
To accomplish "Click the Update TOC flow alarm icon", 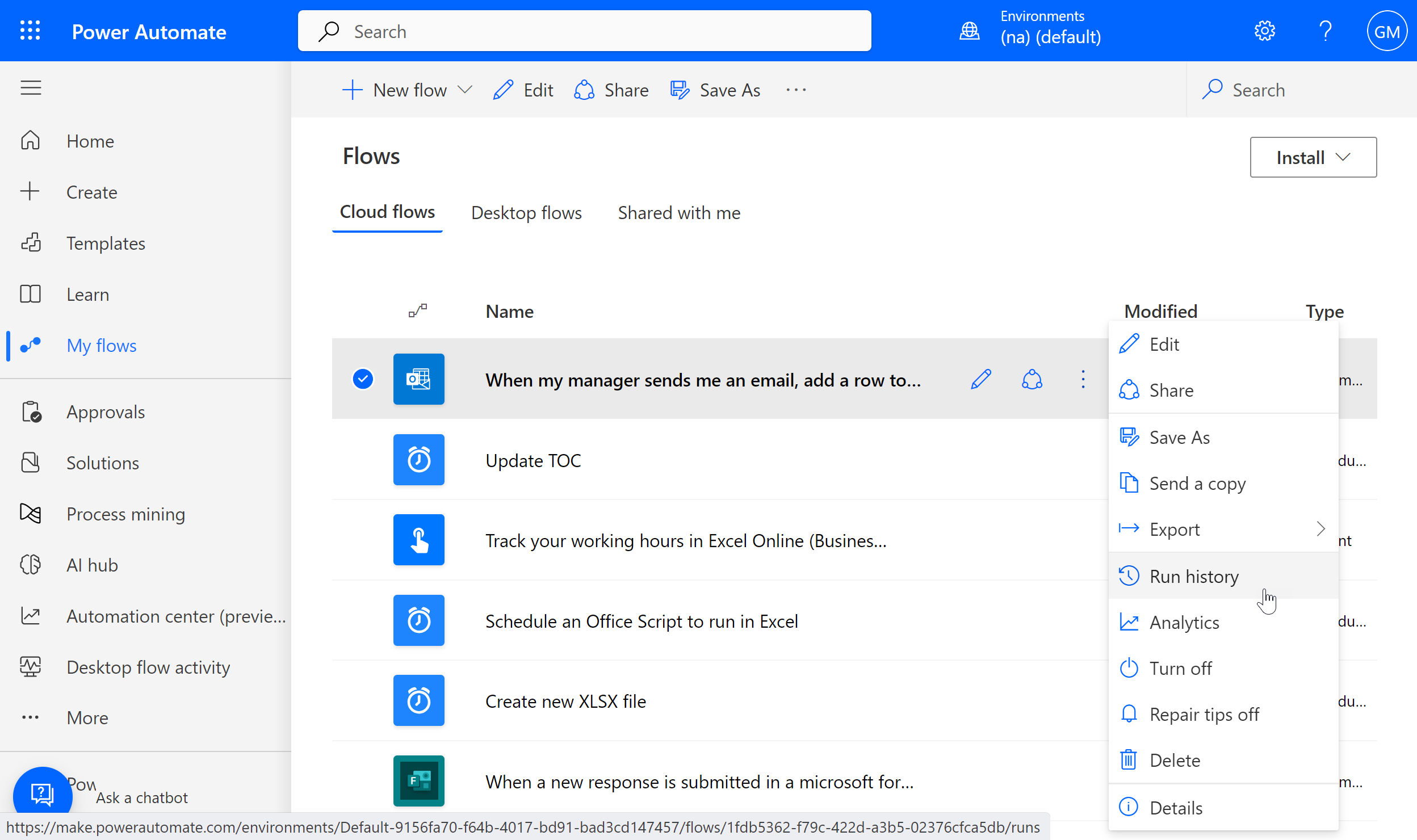I will (x=419, y=460).
